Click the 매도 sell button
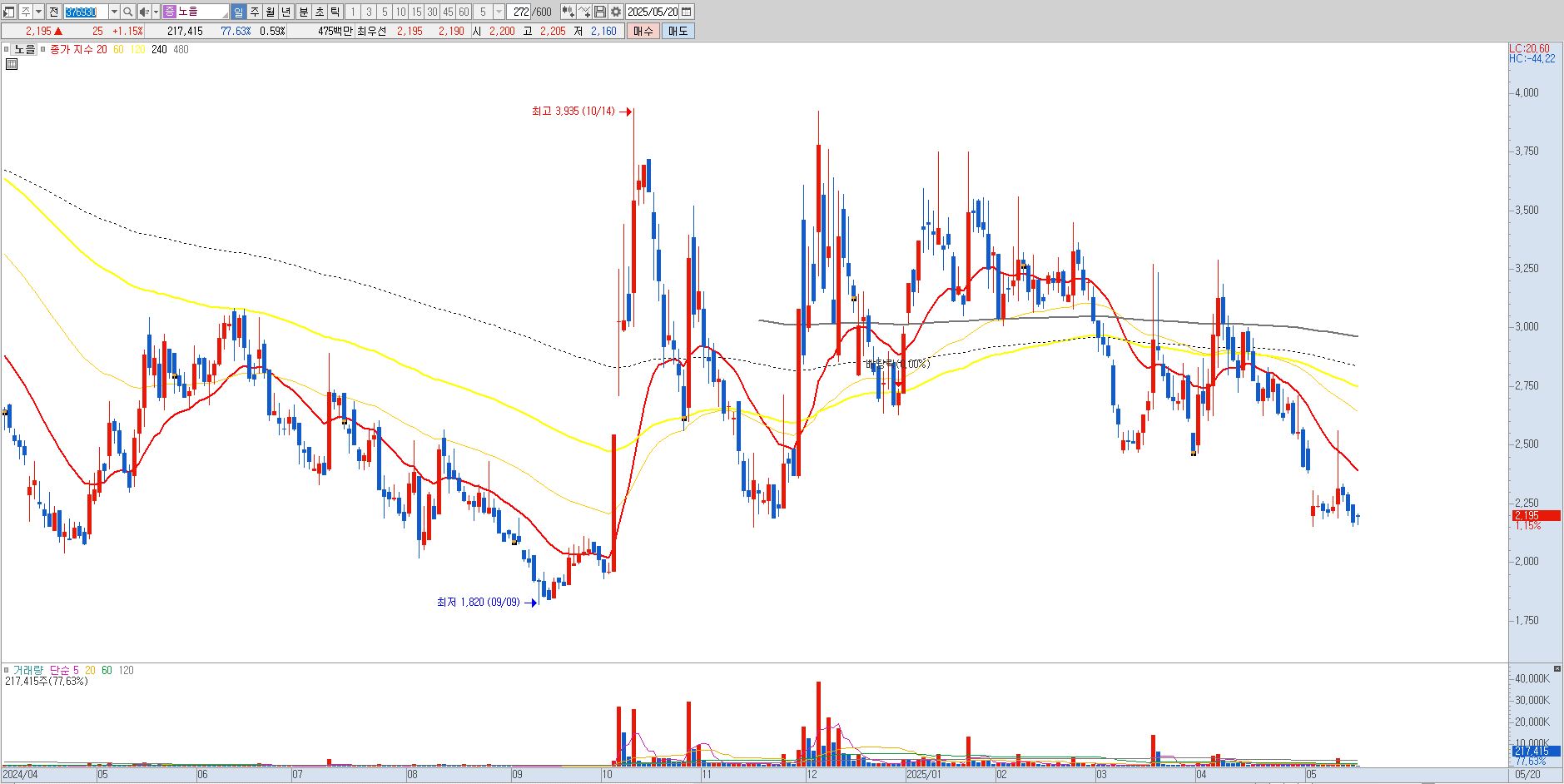 pyautogui.click(x=678, y=31)
